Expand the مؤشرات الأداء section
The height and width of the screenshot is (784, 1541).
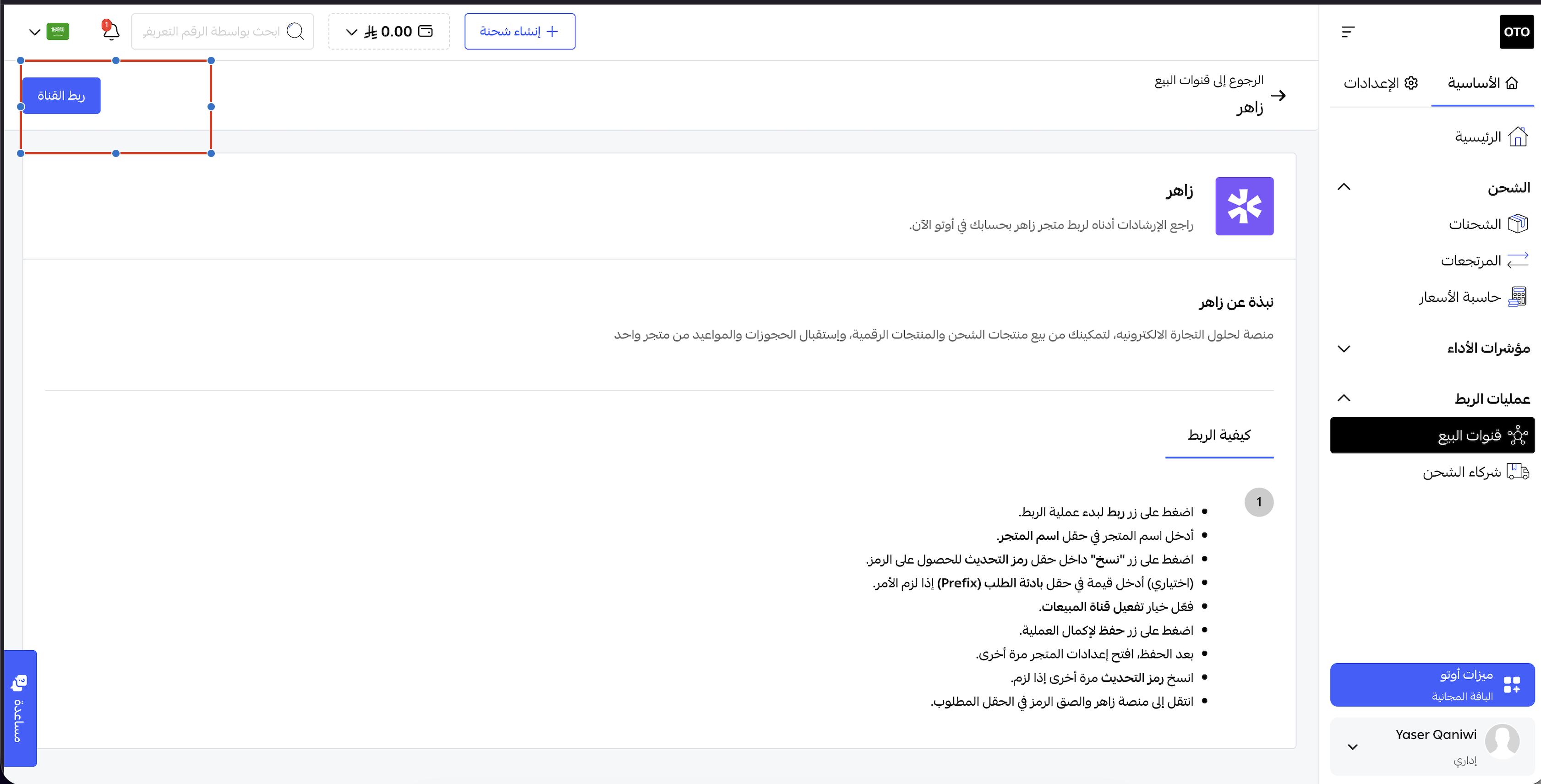(1344, 348)
